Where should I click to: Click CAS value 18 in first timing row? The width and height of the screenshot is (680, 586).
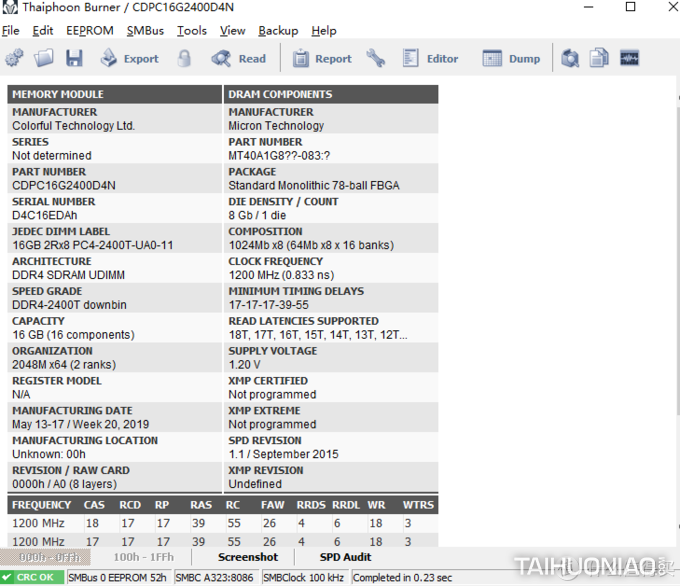click(92, 524)
